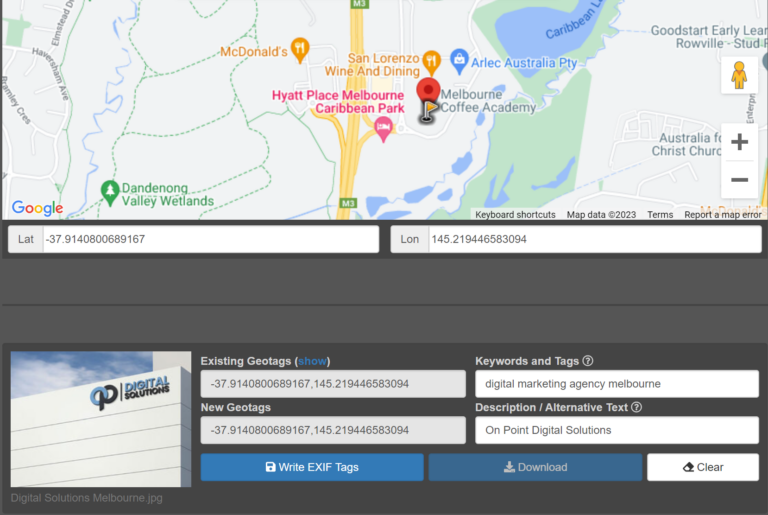Click the New Geotags field
The height and width of the screenshot is (515, 768).
[333, 430]
